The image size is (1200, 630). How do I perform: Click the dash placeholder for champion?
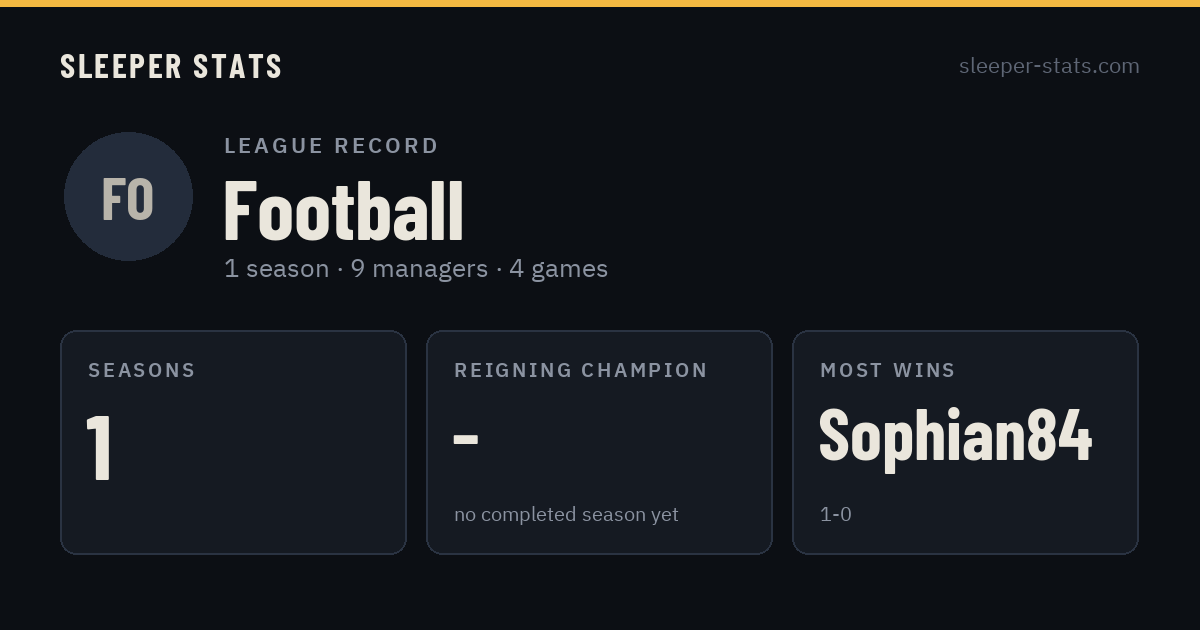tap(466, 438)
